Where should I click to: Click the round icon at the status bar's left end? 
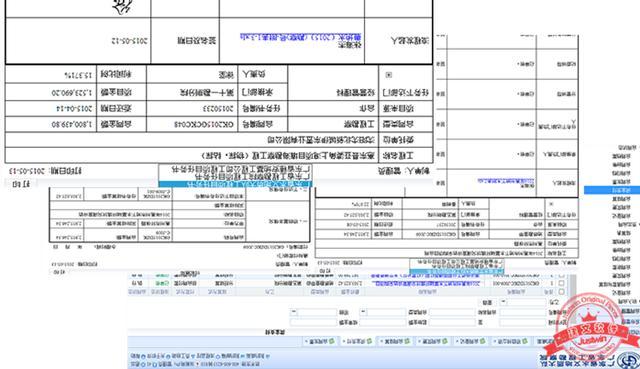[x=143, y=356]
